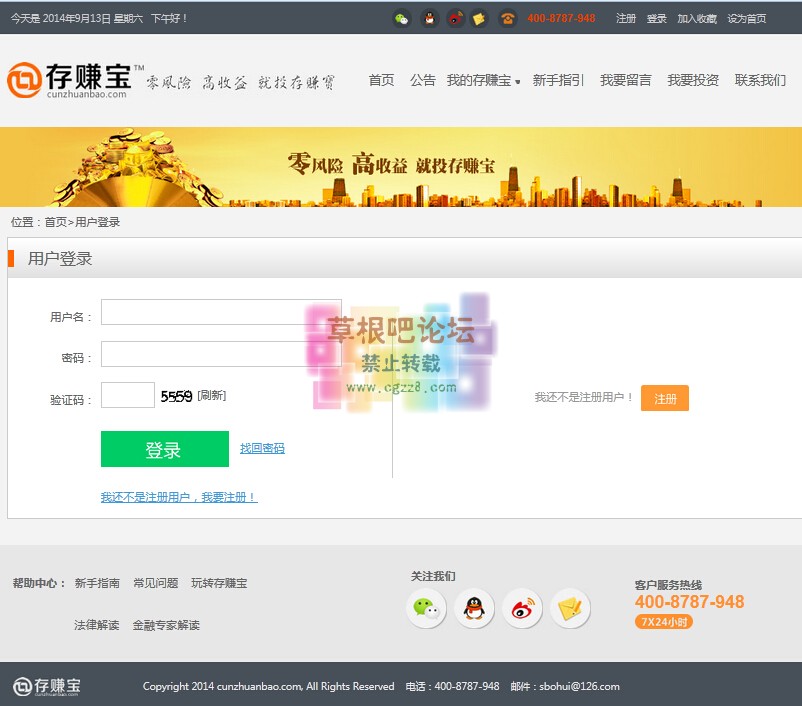Click the 存赚宝 logo in header
The width and height of the screenshot is (802, 706).
[70, 80]
